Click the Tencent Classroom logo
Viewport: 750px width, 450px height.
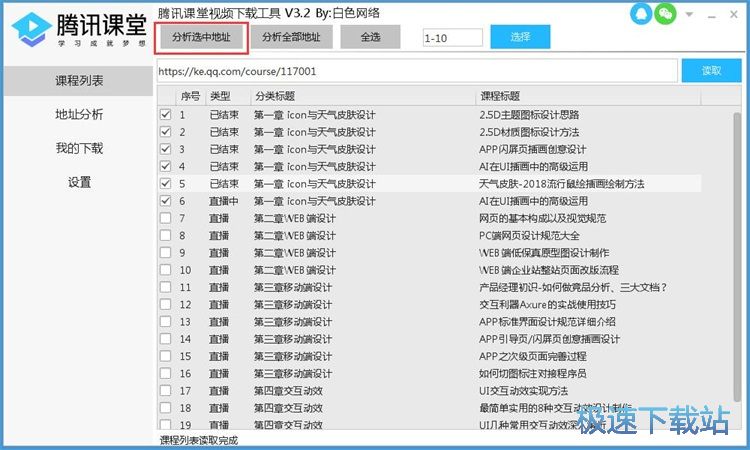coord(79,29)
